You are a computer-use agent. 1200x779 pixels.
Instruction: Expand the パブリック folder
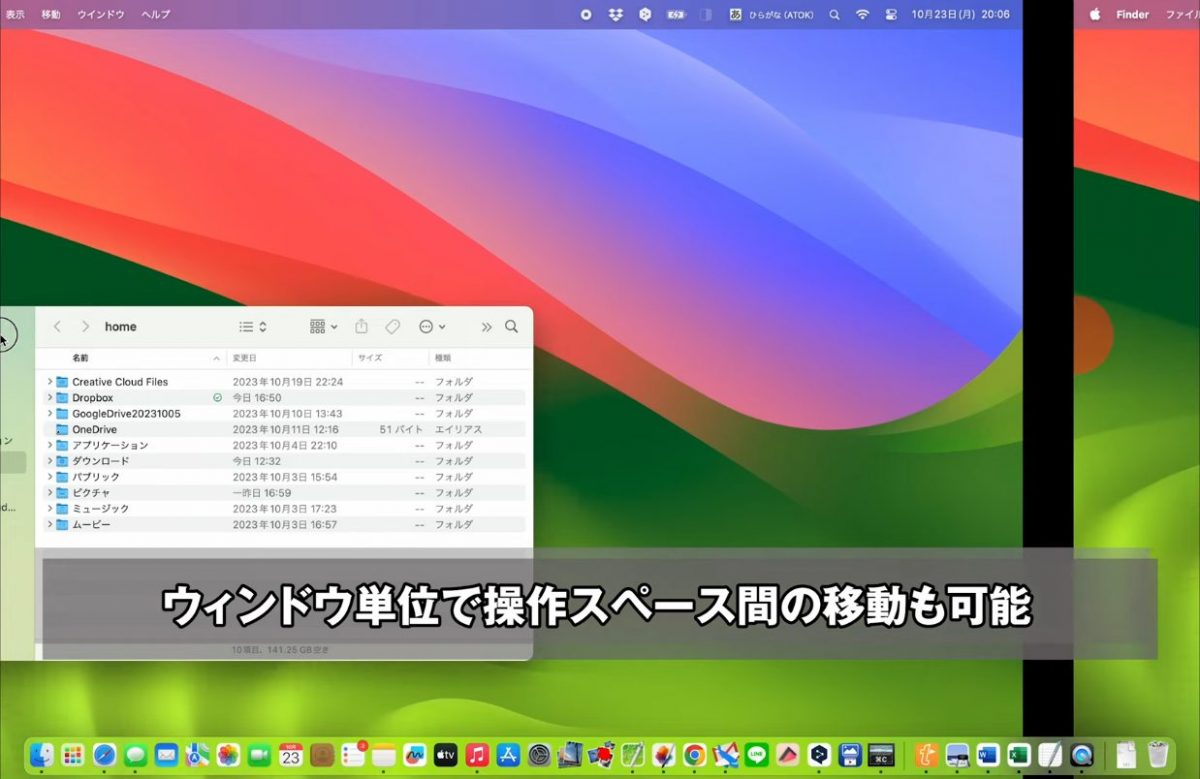pos(50,477)
